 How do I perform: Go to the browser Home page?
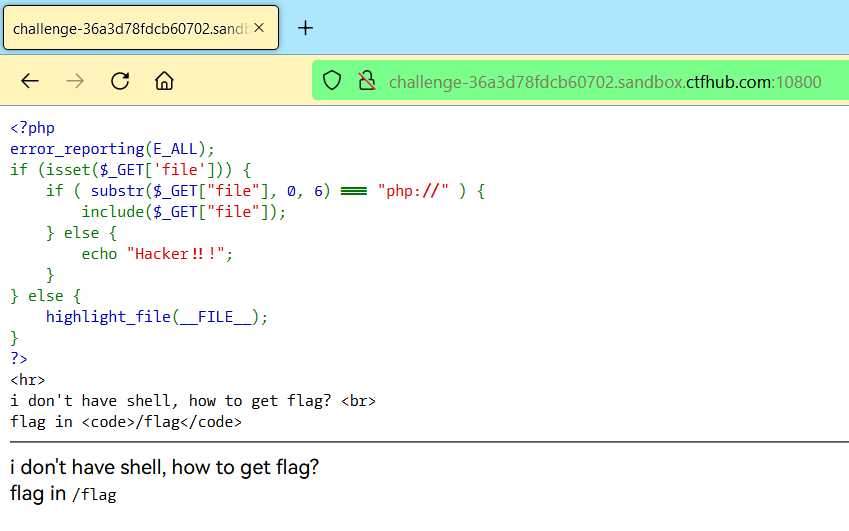click(164, 81)
